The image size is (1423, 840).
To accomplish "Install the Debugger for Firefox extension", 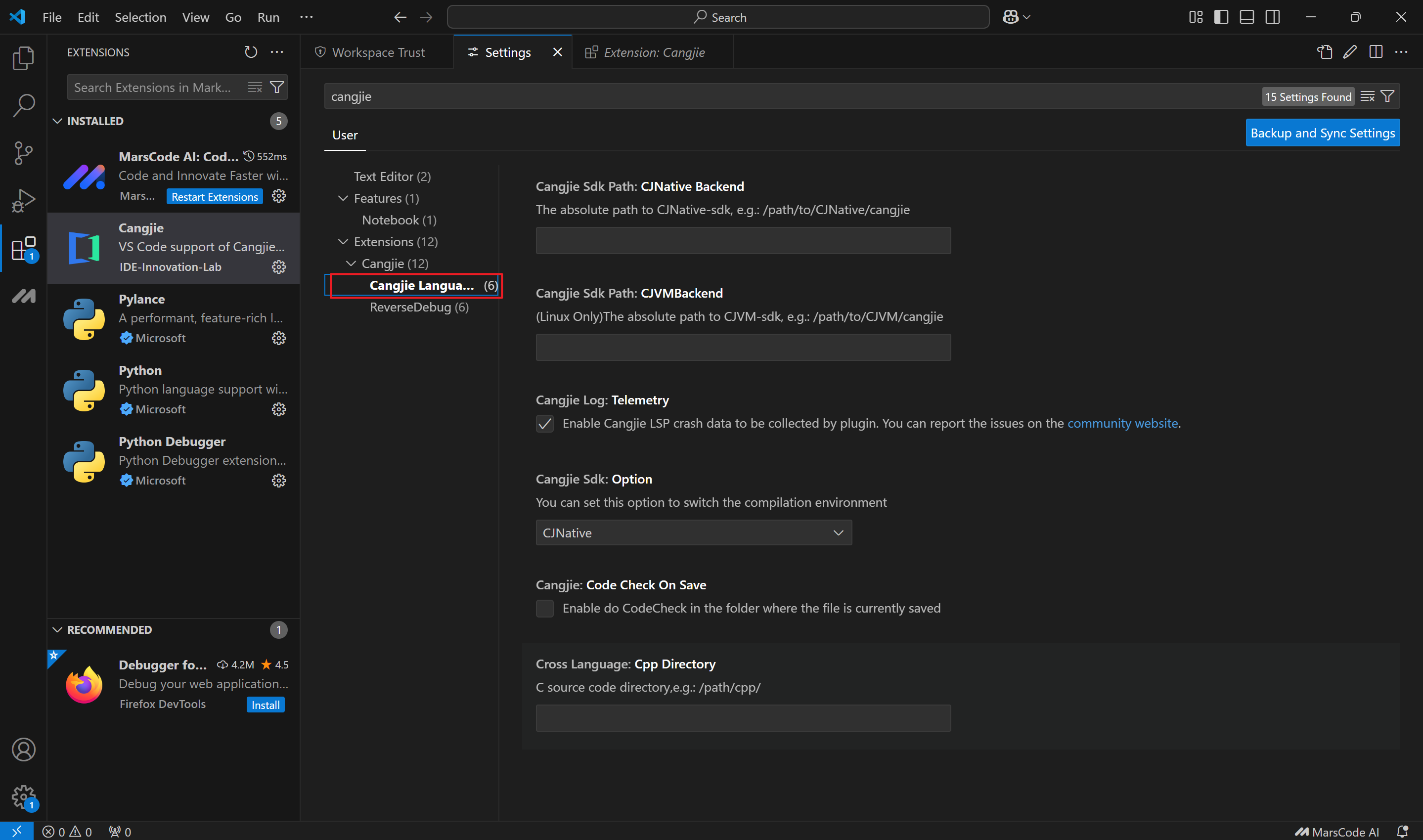I will [266, 705].
